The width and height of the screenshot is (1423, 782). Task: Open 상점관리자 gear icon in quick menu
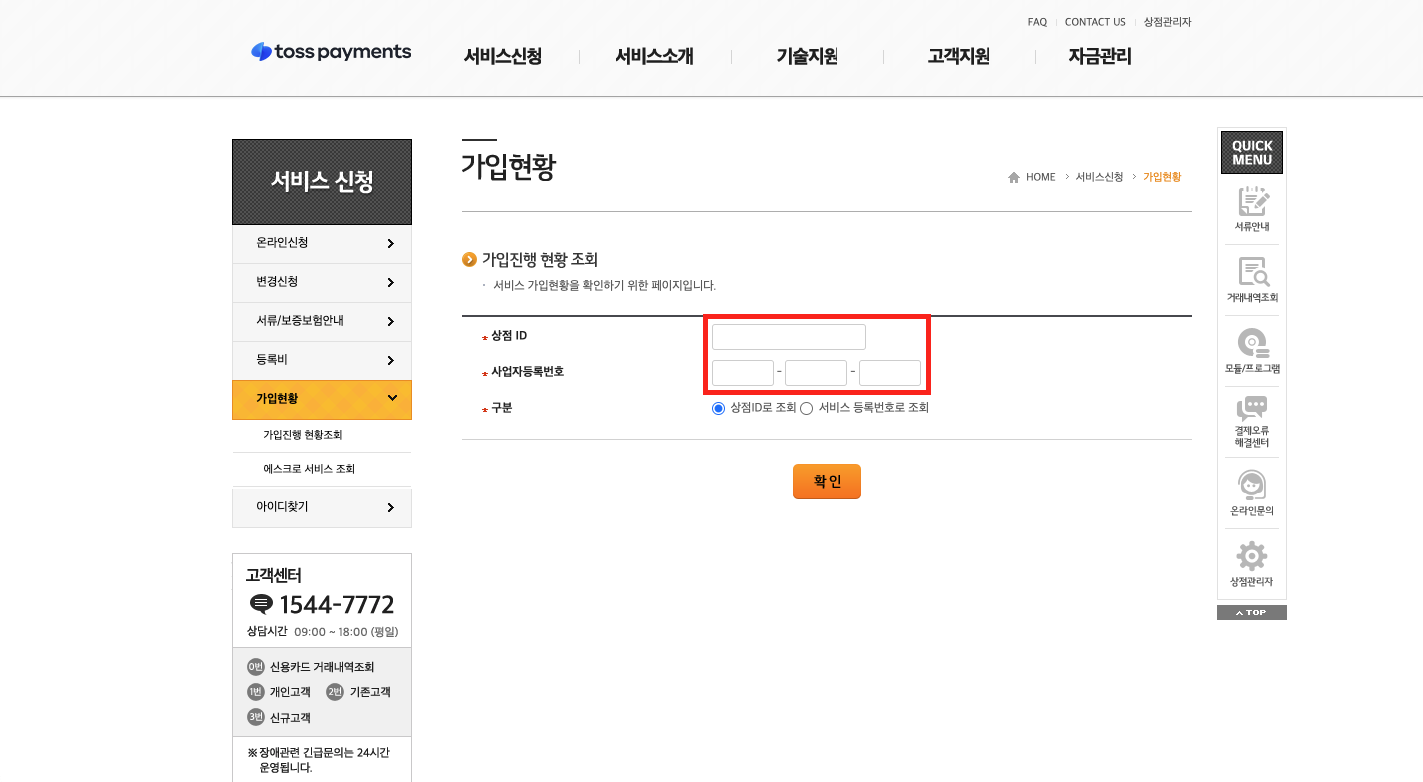(x=1252, y=556)
